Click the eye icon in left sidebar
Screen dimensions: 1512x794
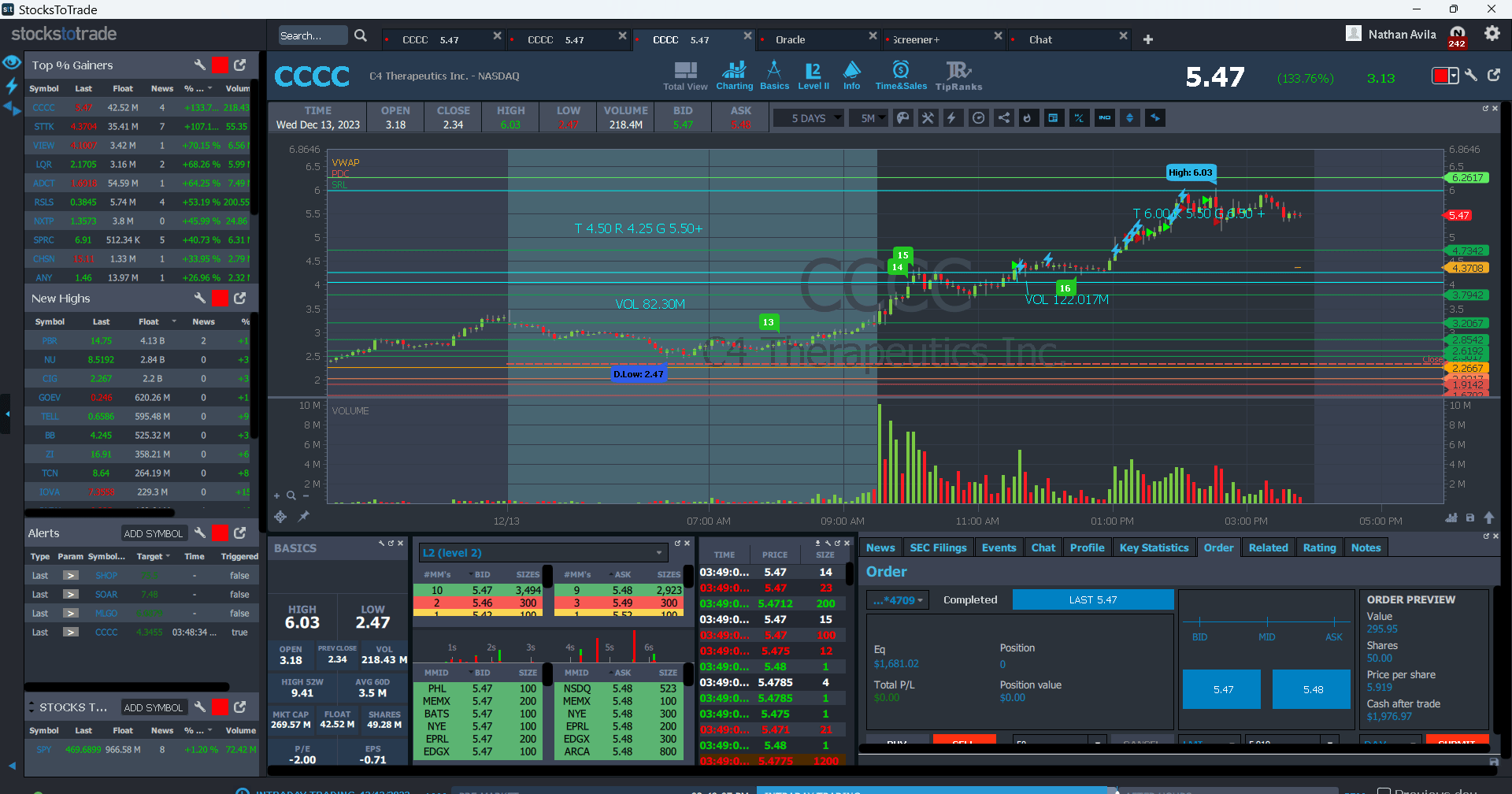click(x=11, y=62)
